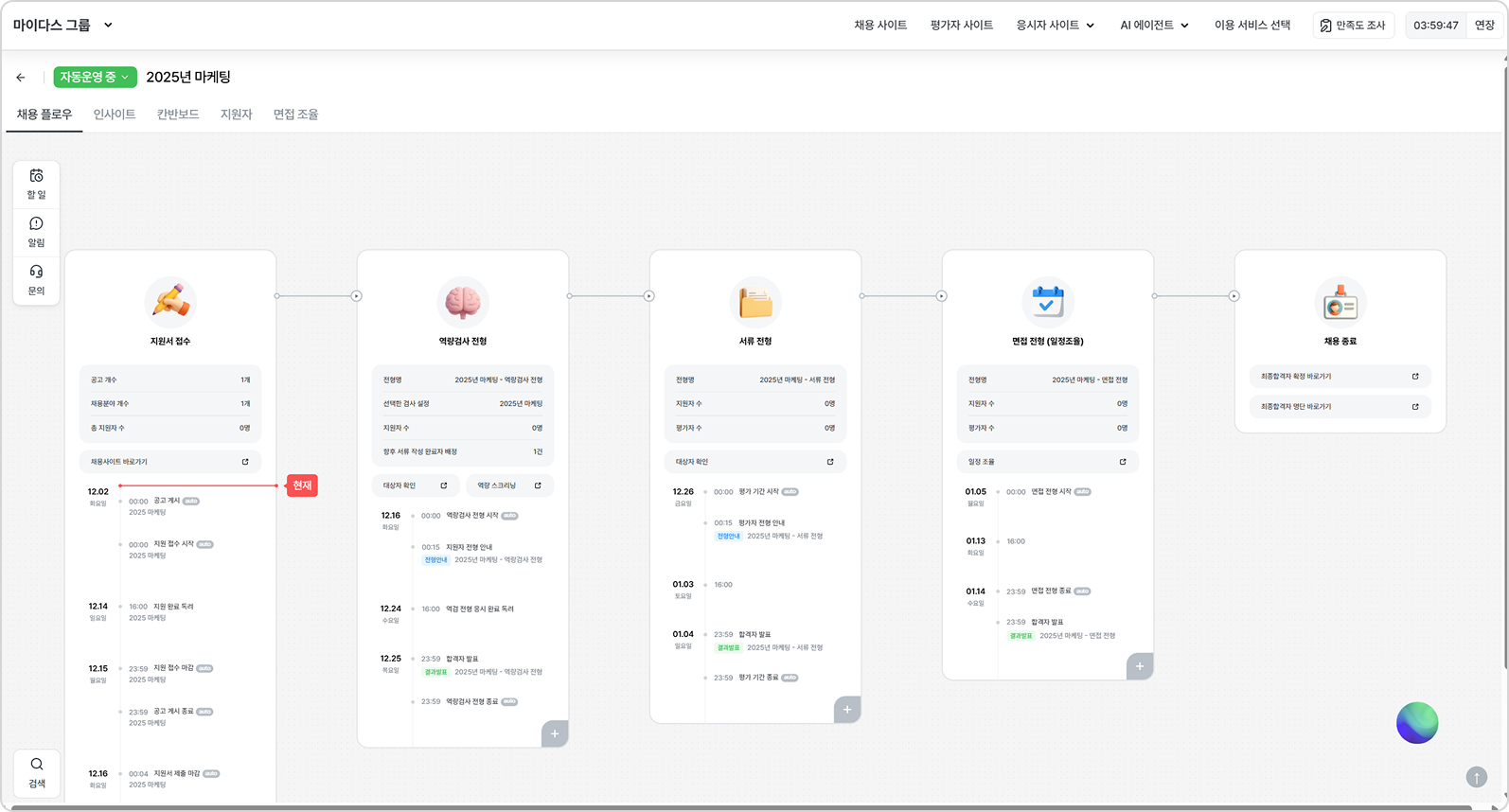The image size is (1509, 812).
Task: Open the 알림 notifications icon
Action: tap(36, 232)
